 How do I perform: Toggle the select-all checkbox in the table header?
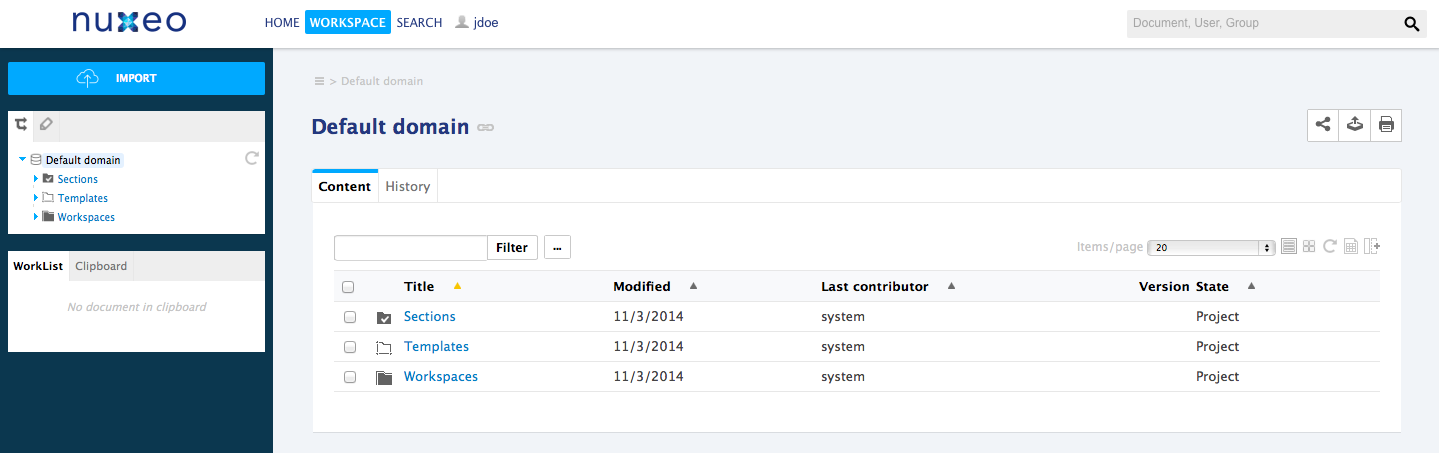pyautogui.click(x=348, y=287)
